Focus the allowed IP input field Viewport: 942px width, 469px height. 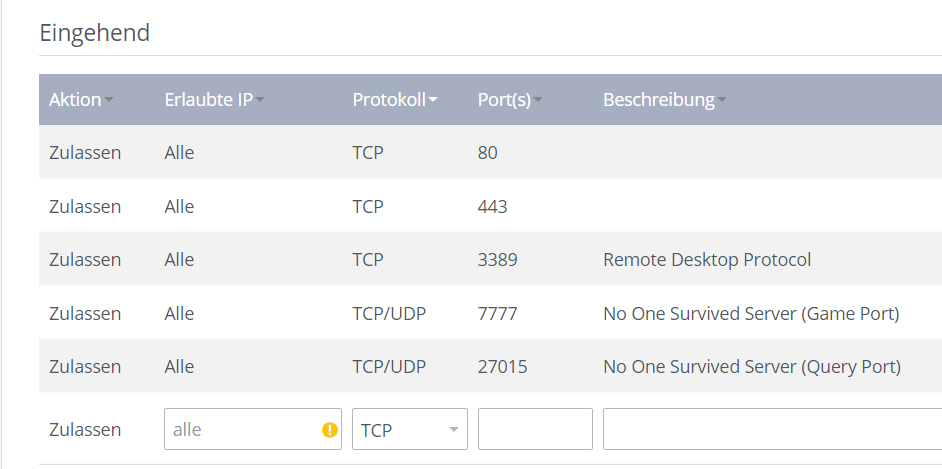tap(253, 429)
